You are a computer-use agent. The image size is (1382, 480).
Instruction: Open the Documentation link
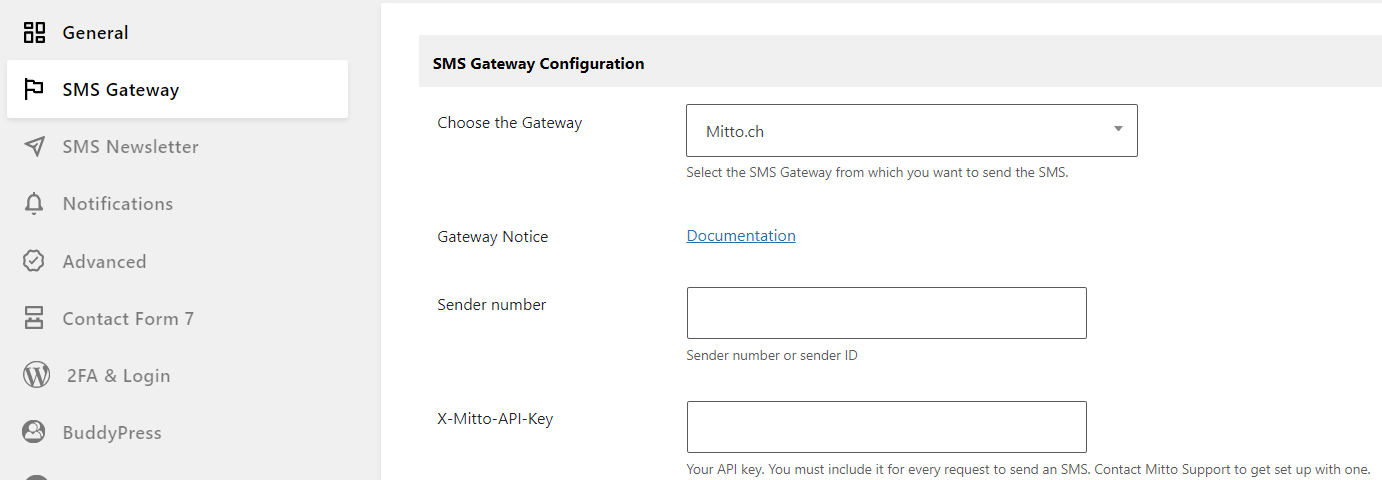[x=741, y=236]
